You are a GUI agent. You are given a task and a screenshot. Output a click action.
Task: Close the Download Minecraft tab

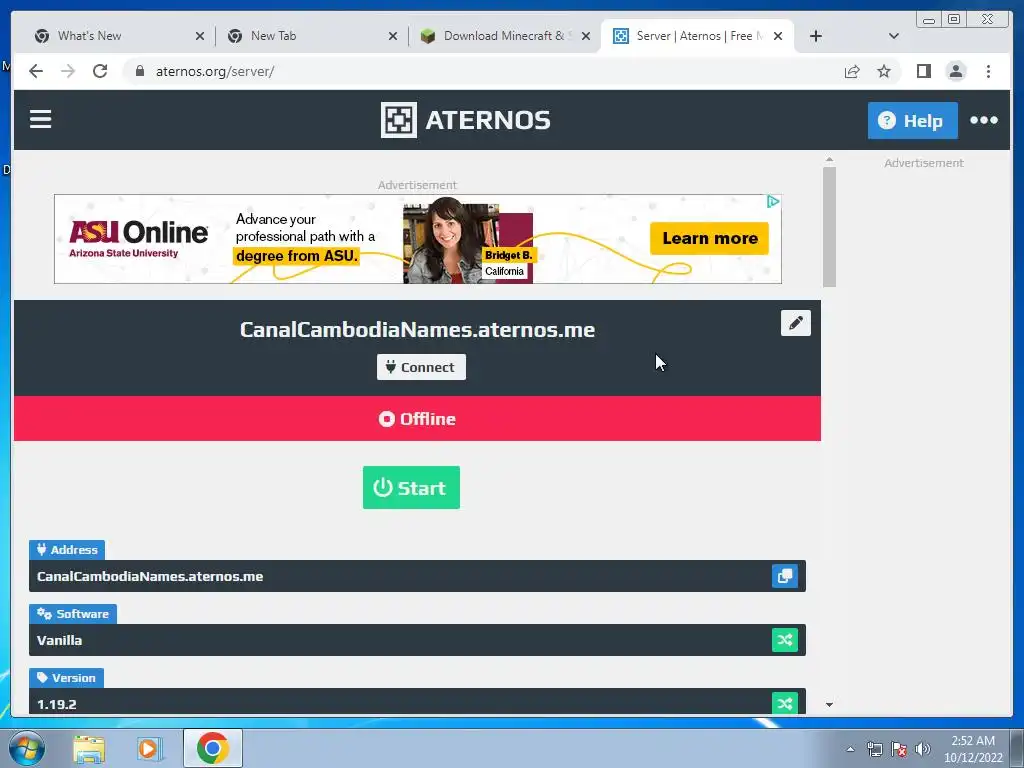586,36
